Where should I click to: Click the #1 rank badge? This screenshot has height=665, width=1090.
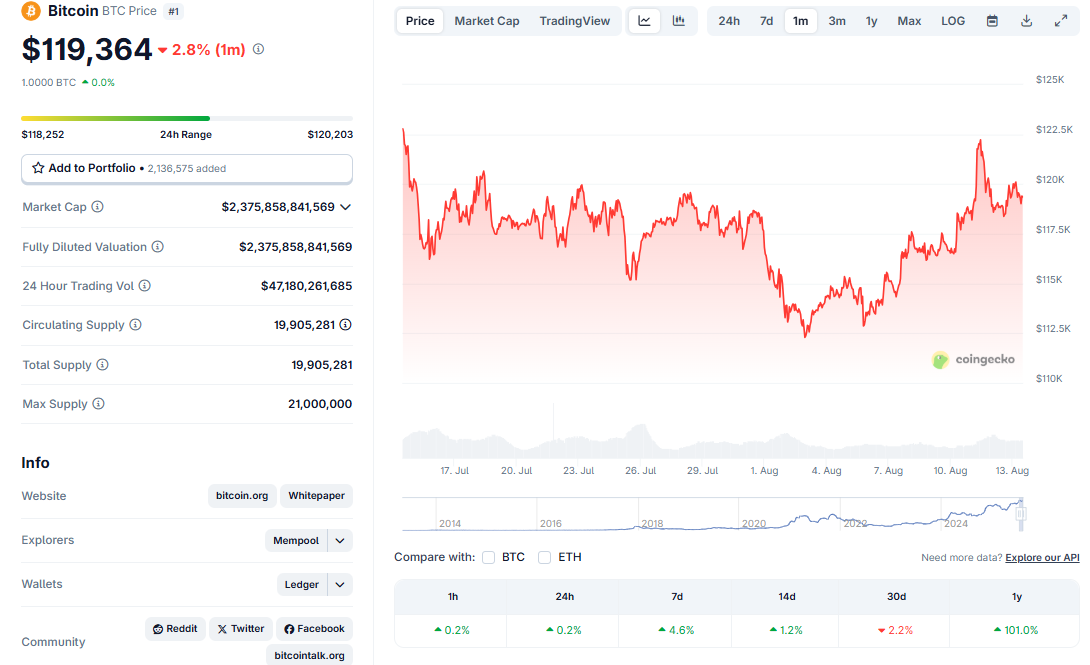(x=173, y=11)
